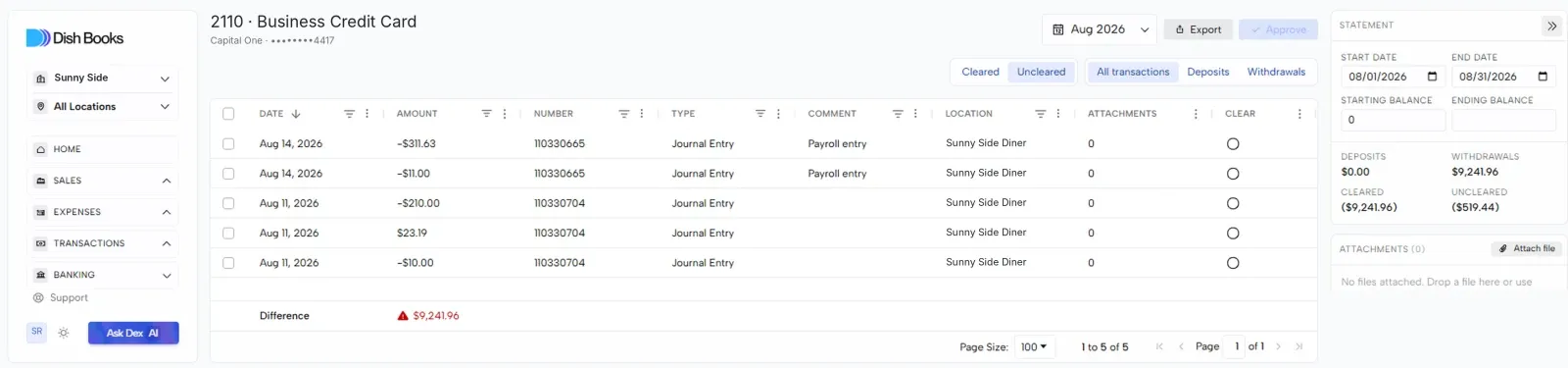Viewport: 1568px width, 368px height.
Task: Open Ask Dex AI assistant
Action: (x=133, y=333)
